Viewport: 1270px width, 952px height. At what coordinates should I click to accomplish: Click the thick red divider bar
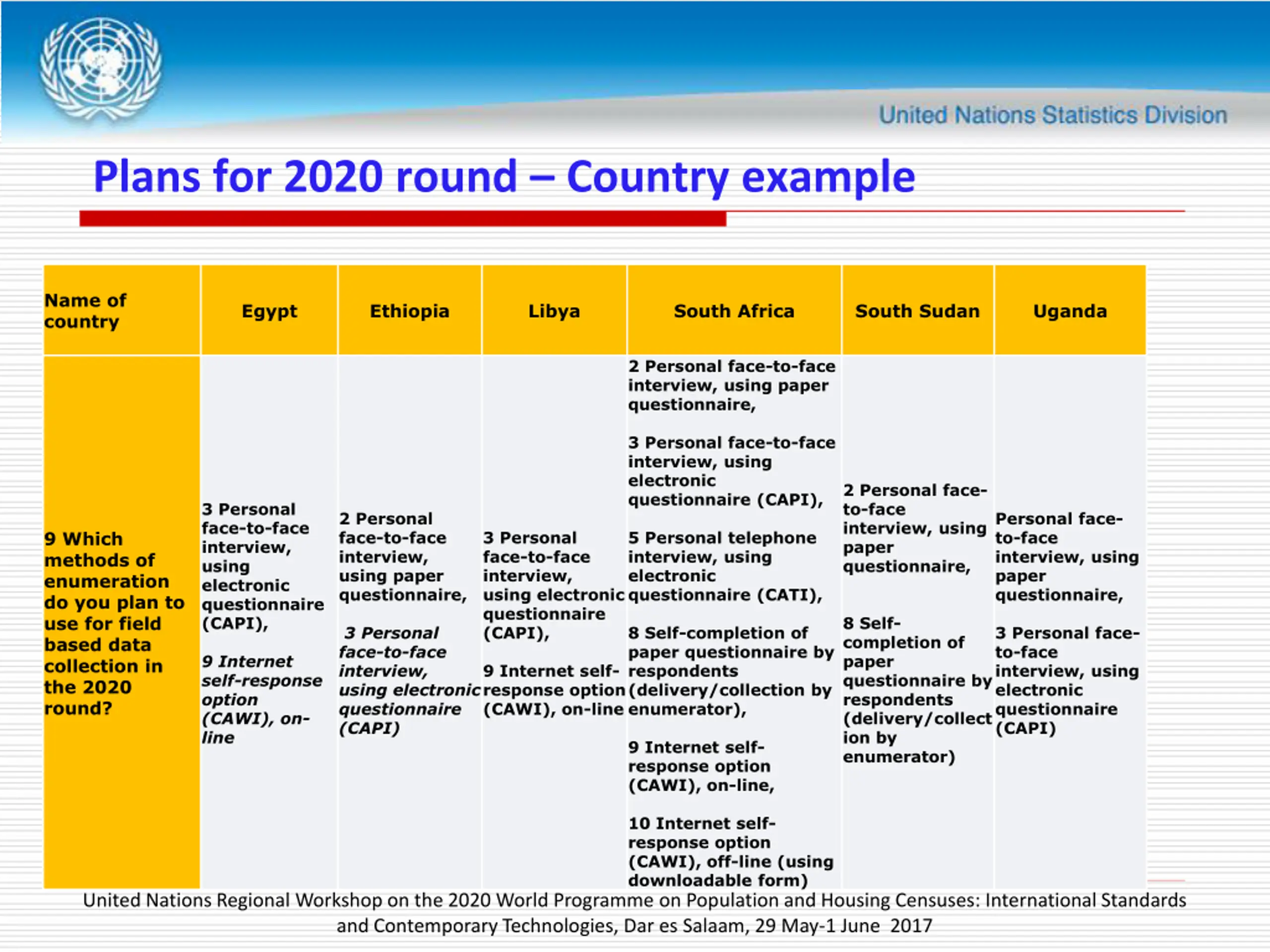click(402, 219)
